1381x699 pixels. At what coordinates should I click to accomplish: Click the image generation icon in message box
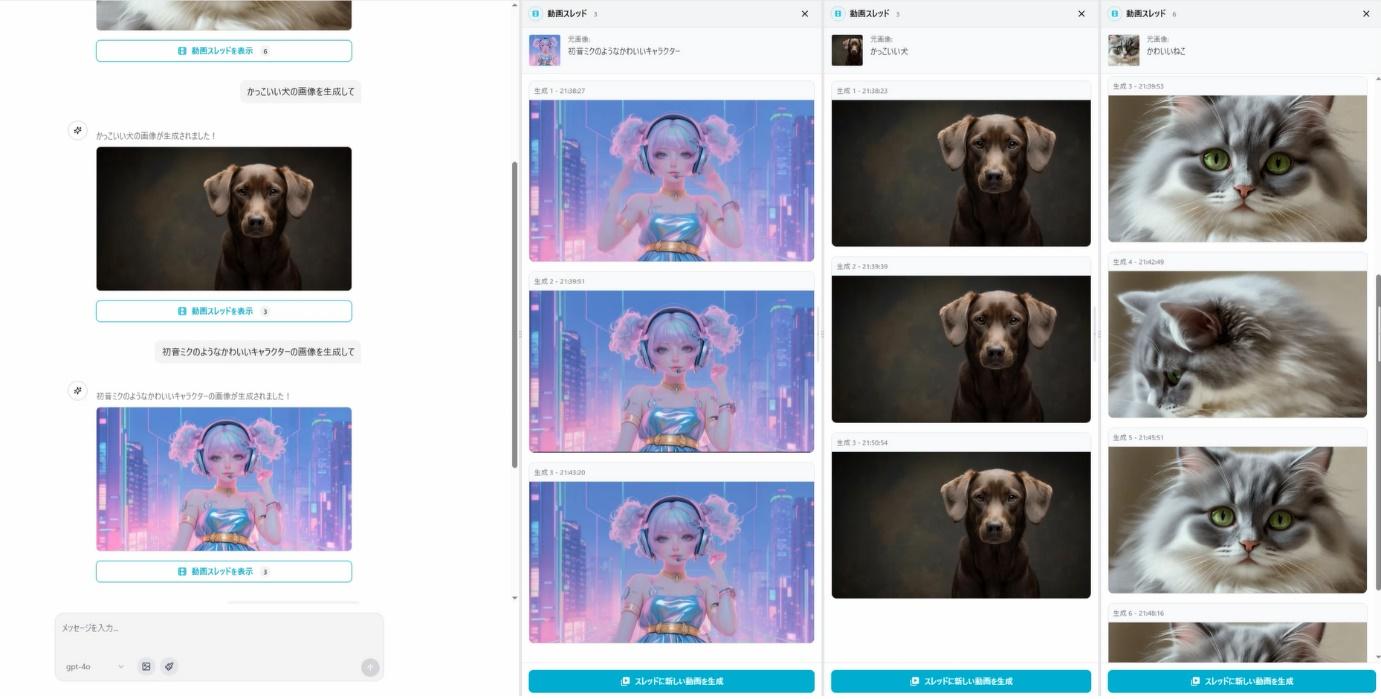146,666
